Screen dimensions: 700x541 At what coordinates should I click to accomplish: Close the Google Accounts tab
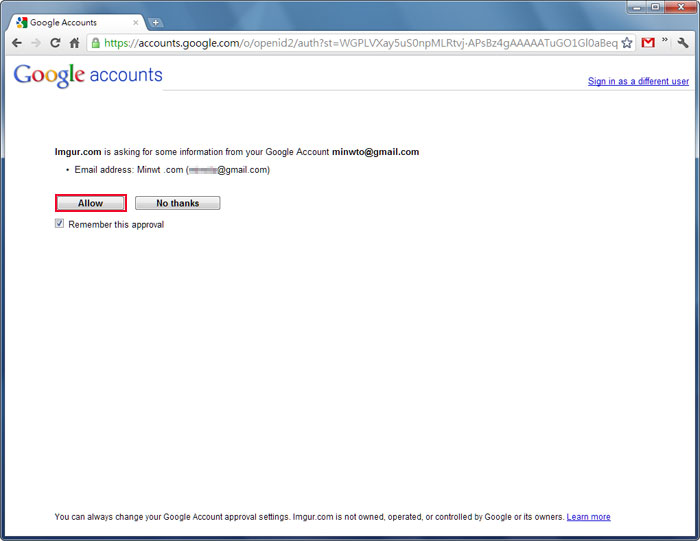pyautogui.click(x=136, y=22)
